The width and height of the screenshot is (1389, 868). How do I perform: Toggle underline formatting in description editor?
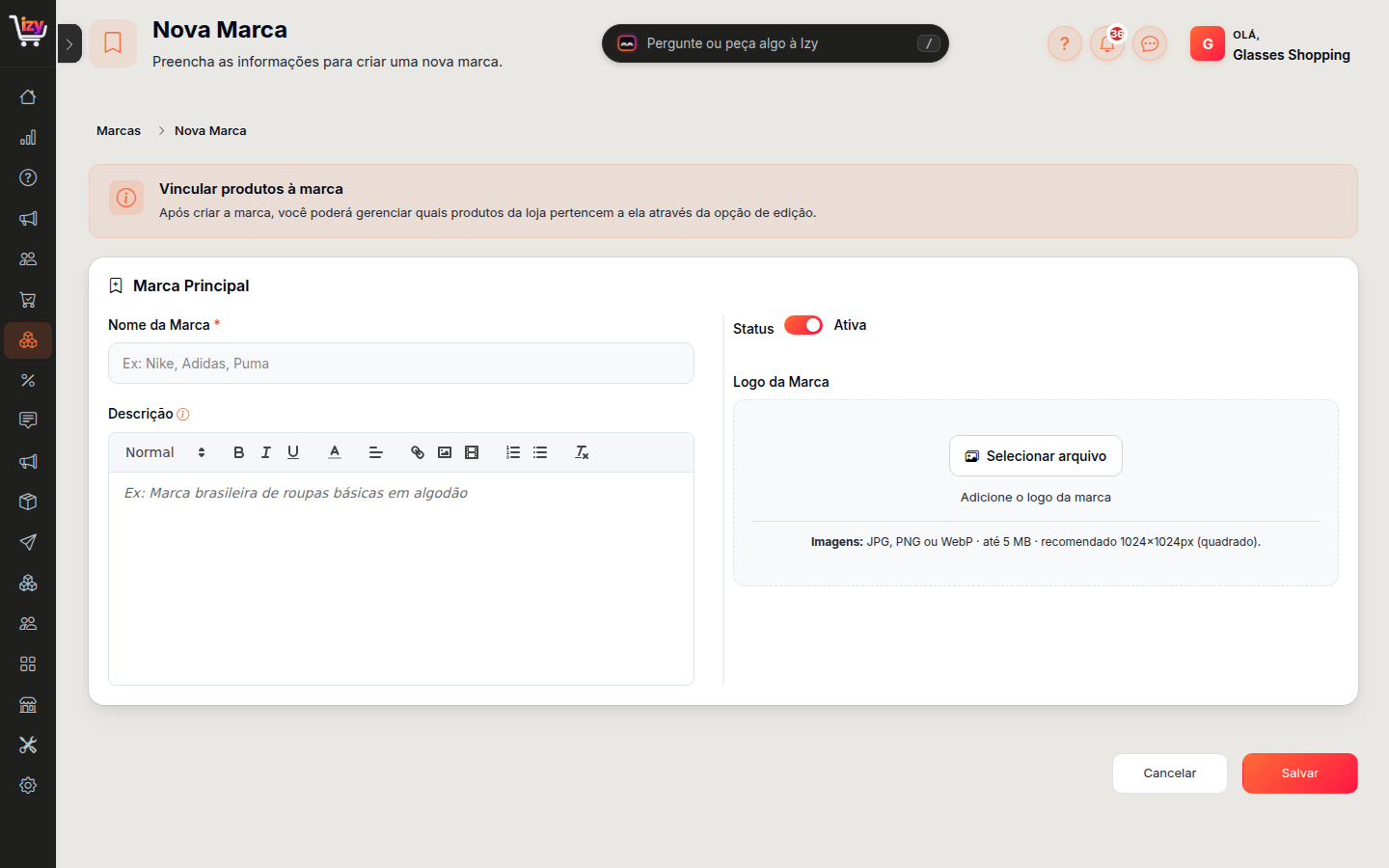tap(293, 452)
